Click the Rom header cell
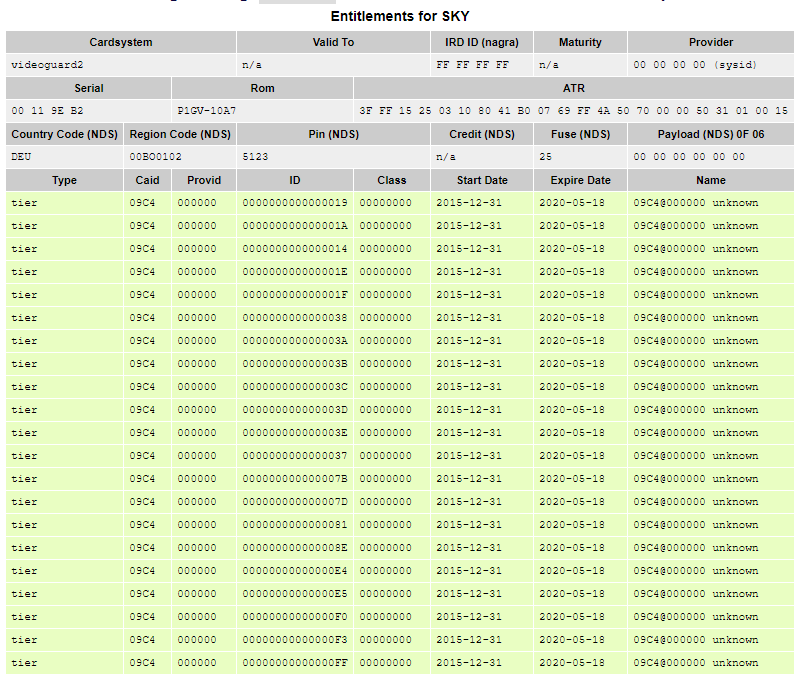Viewport: 801px width, 683px height. click(262, 88)
